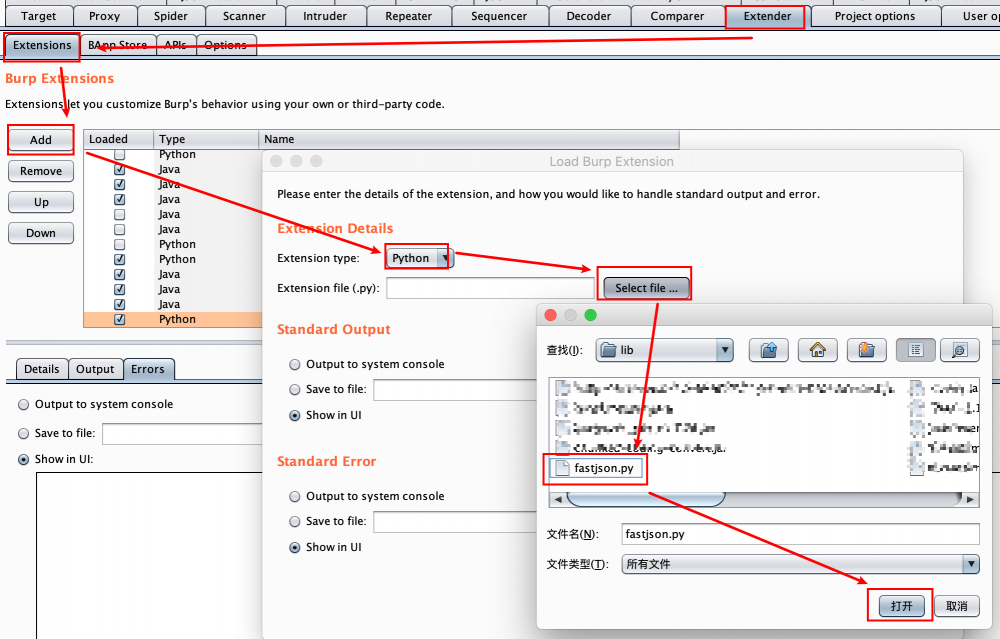Open the APIs sub-tab
This screenshot has height=639, width=1000.
pos(176,45)
